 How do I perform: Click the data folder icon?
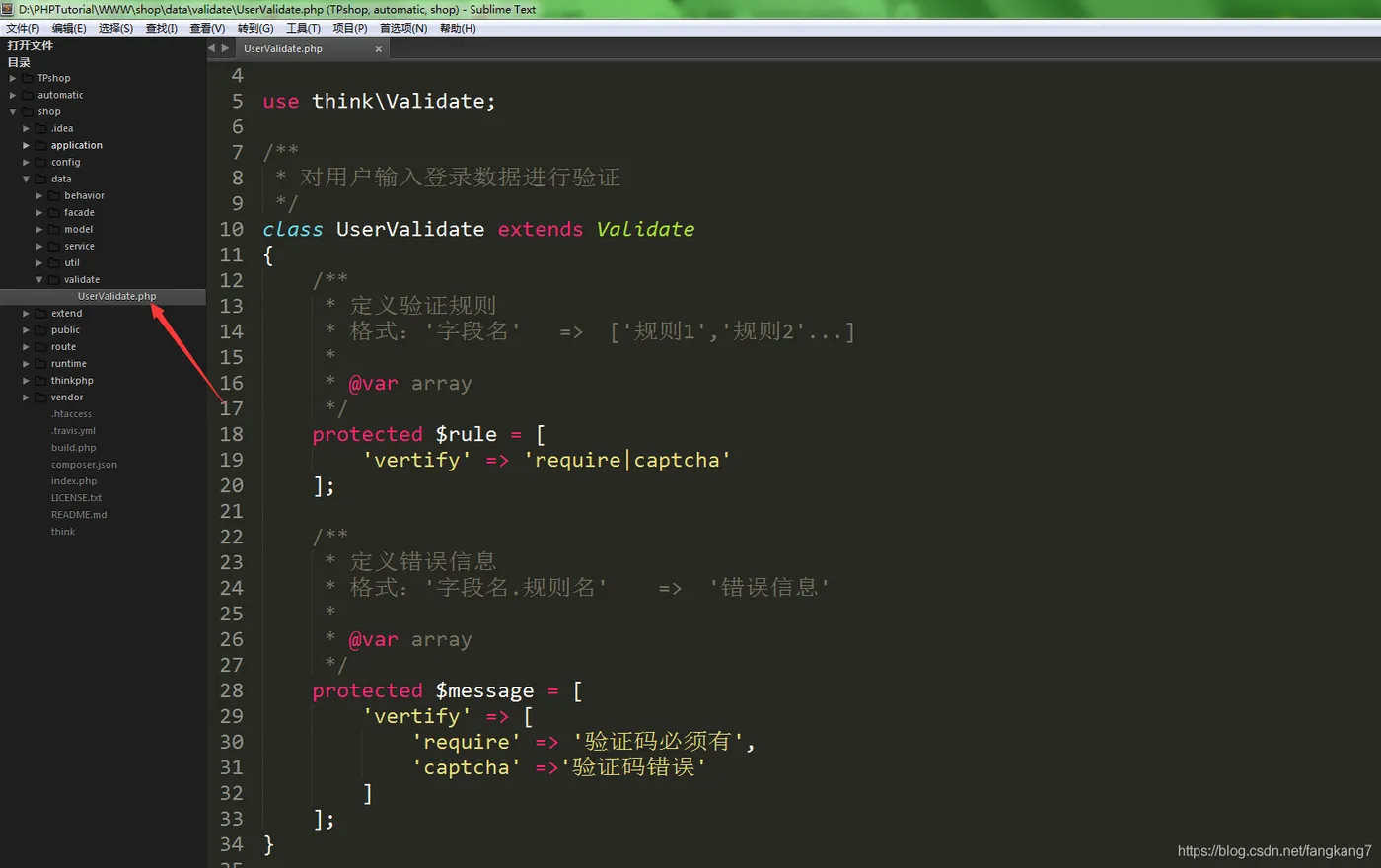pos(41,179)
